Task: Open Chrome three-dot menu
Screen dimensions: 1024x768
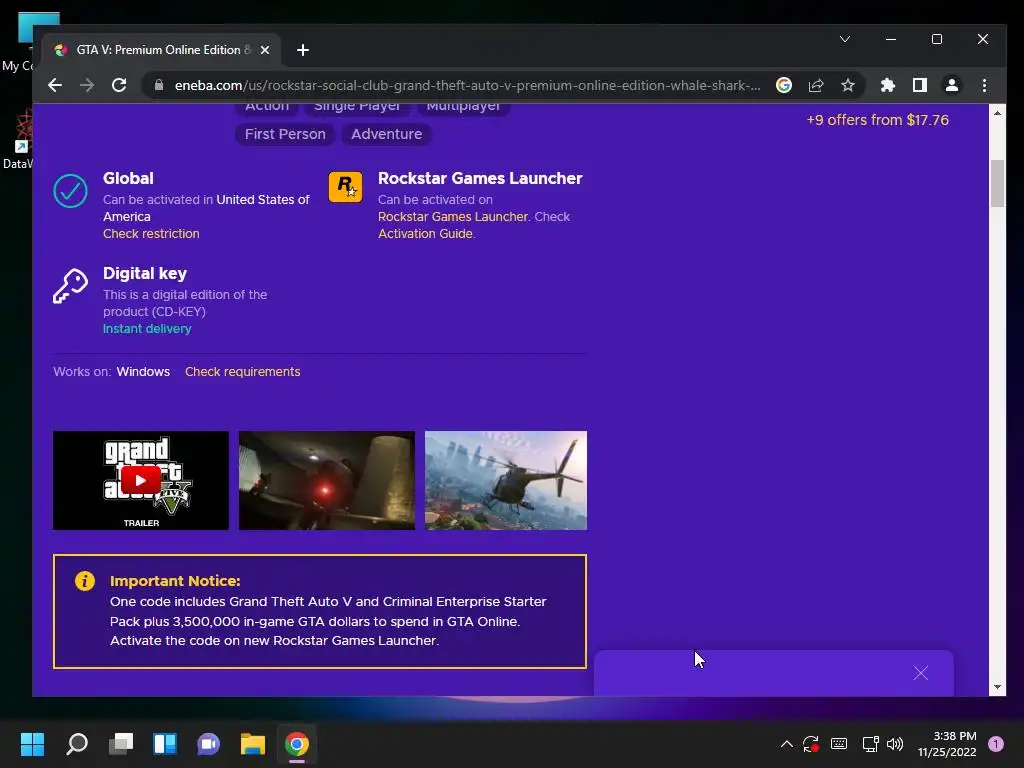Action: point(984,86)
